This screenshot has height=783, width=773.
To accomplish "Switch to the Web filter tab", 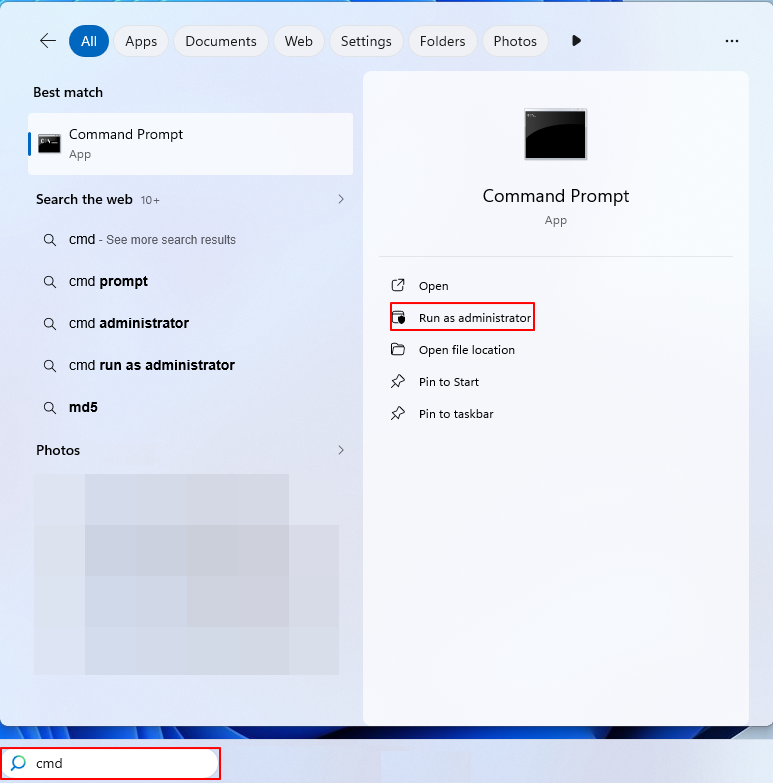I will coord(299,41).
